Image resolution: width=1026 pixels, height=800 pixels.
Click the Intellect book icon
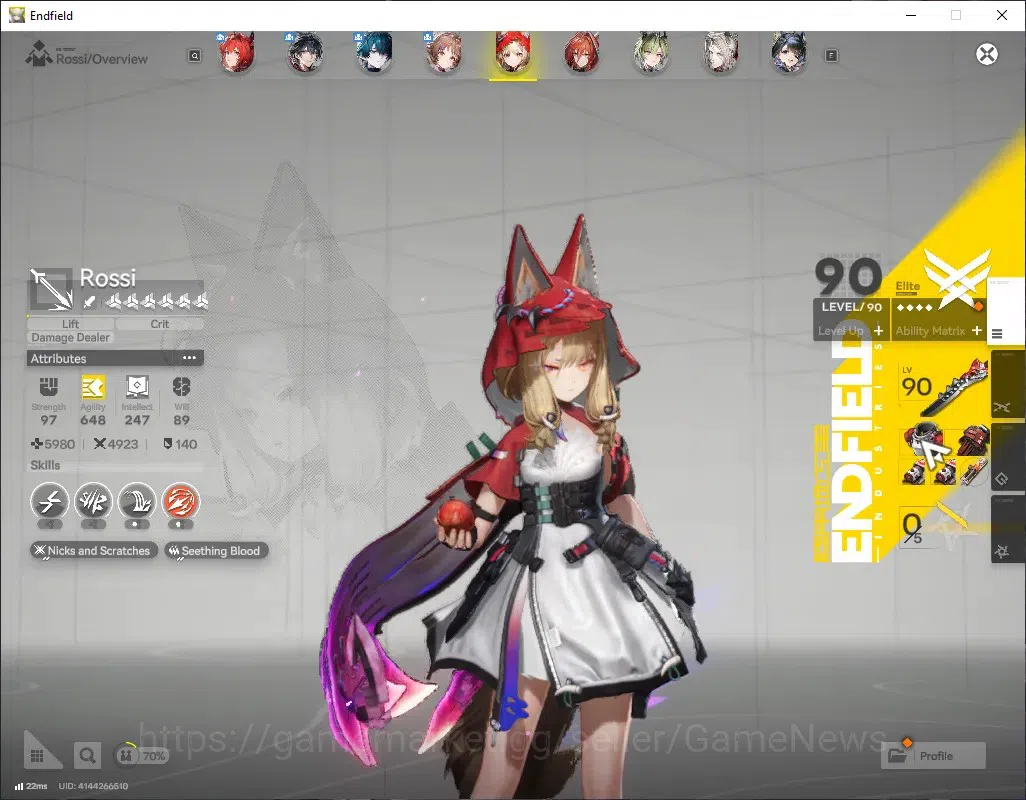point(137,387)
